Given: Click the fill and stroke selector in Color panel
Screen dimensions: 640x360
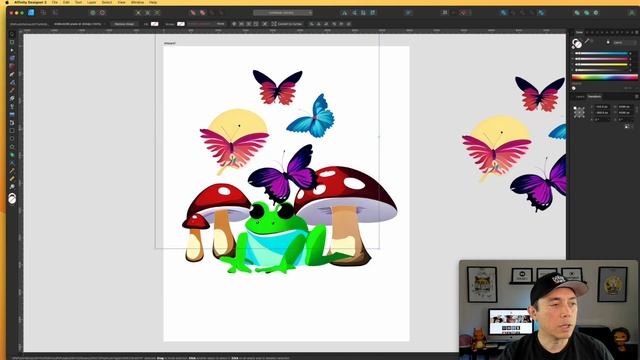Looking at the screenshot, I should click(x=577, y=43).
